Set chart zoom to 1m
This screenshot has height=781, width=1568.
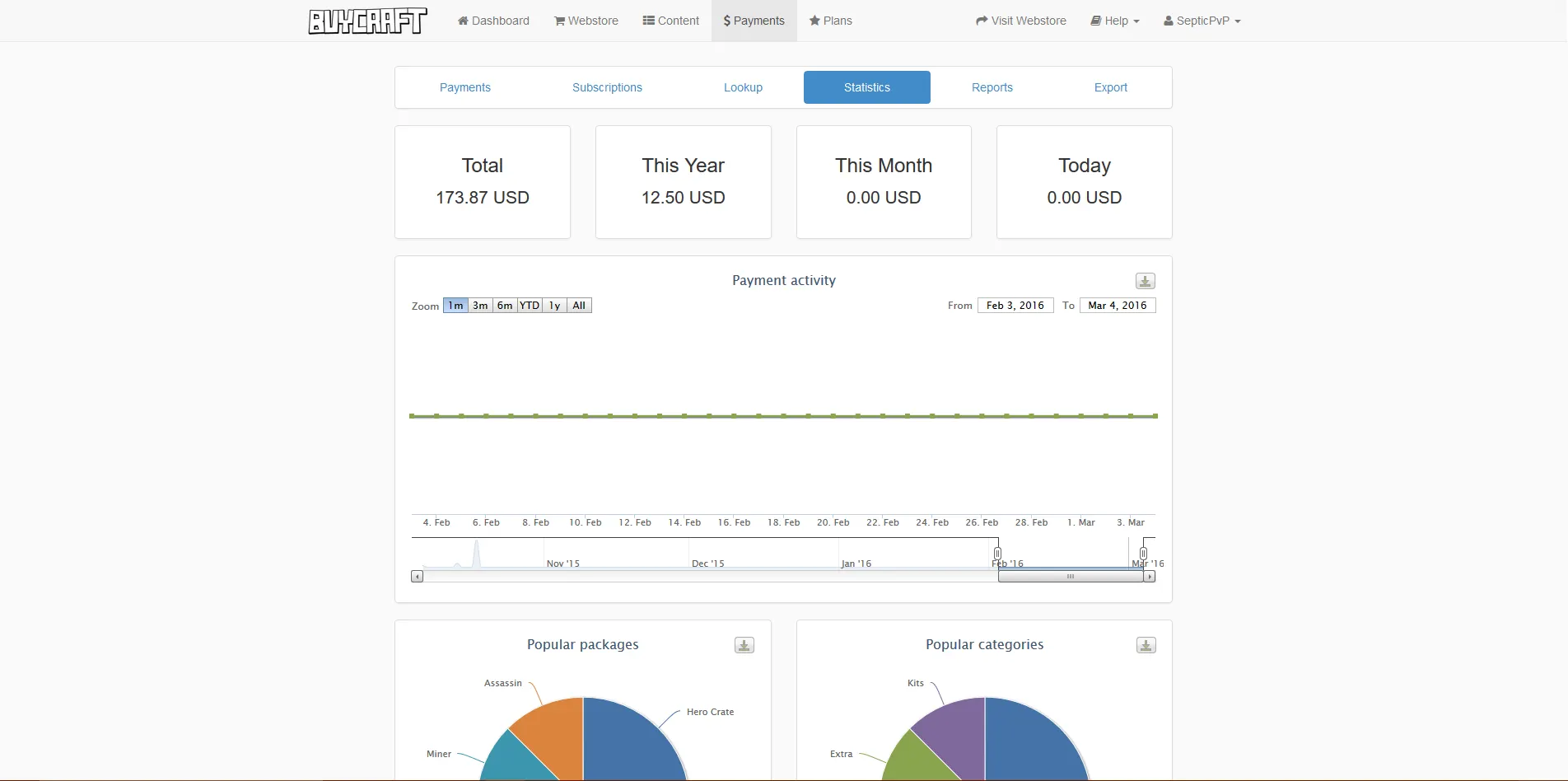pos(455,306)
